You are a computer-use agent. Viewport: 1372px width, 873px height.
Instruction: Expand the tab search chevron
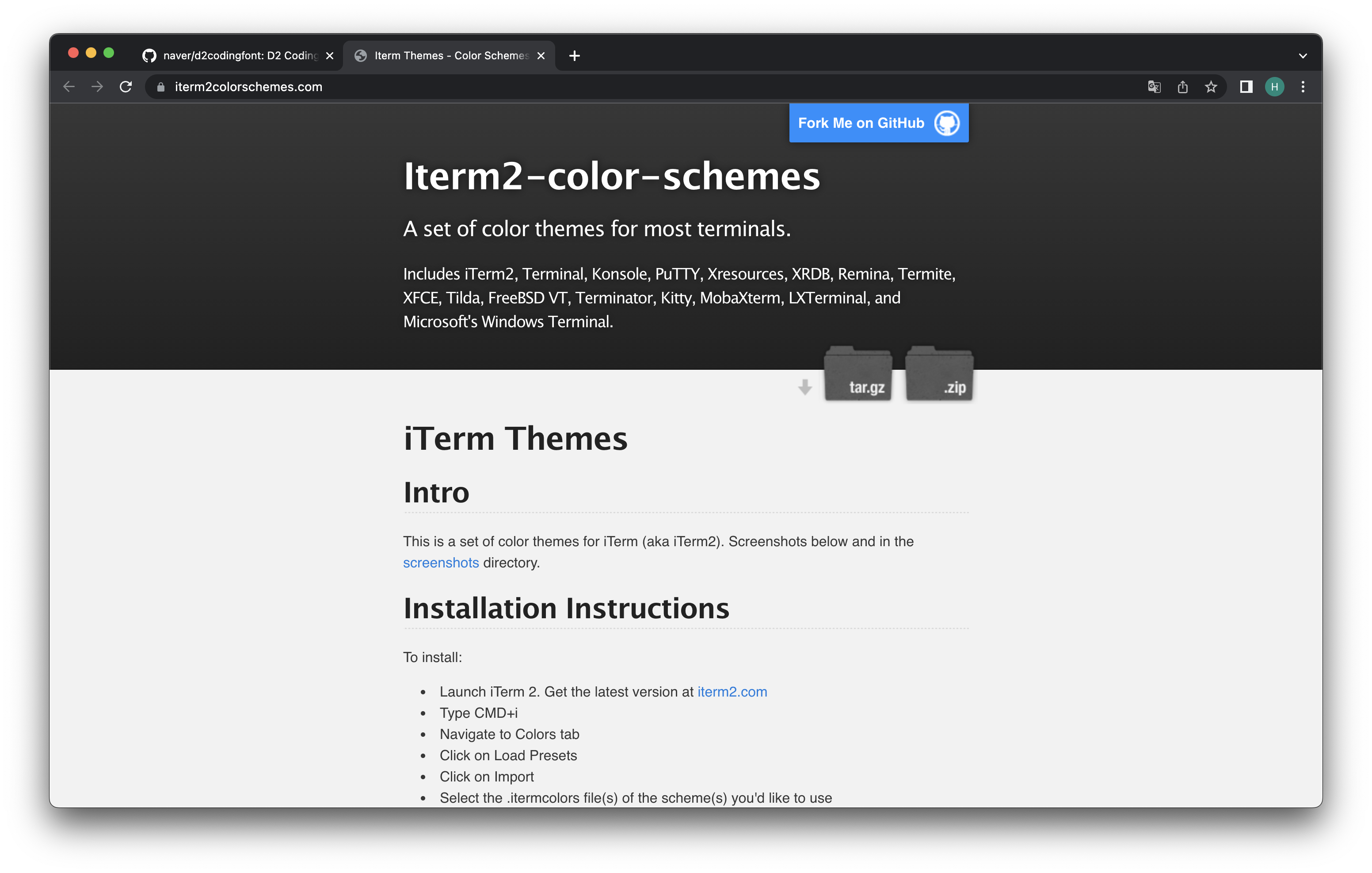point(1303,55)
